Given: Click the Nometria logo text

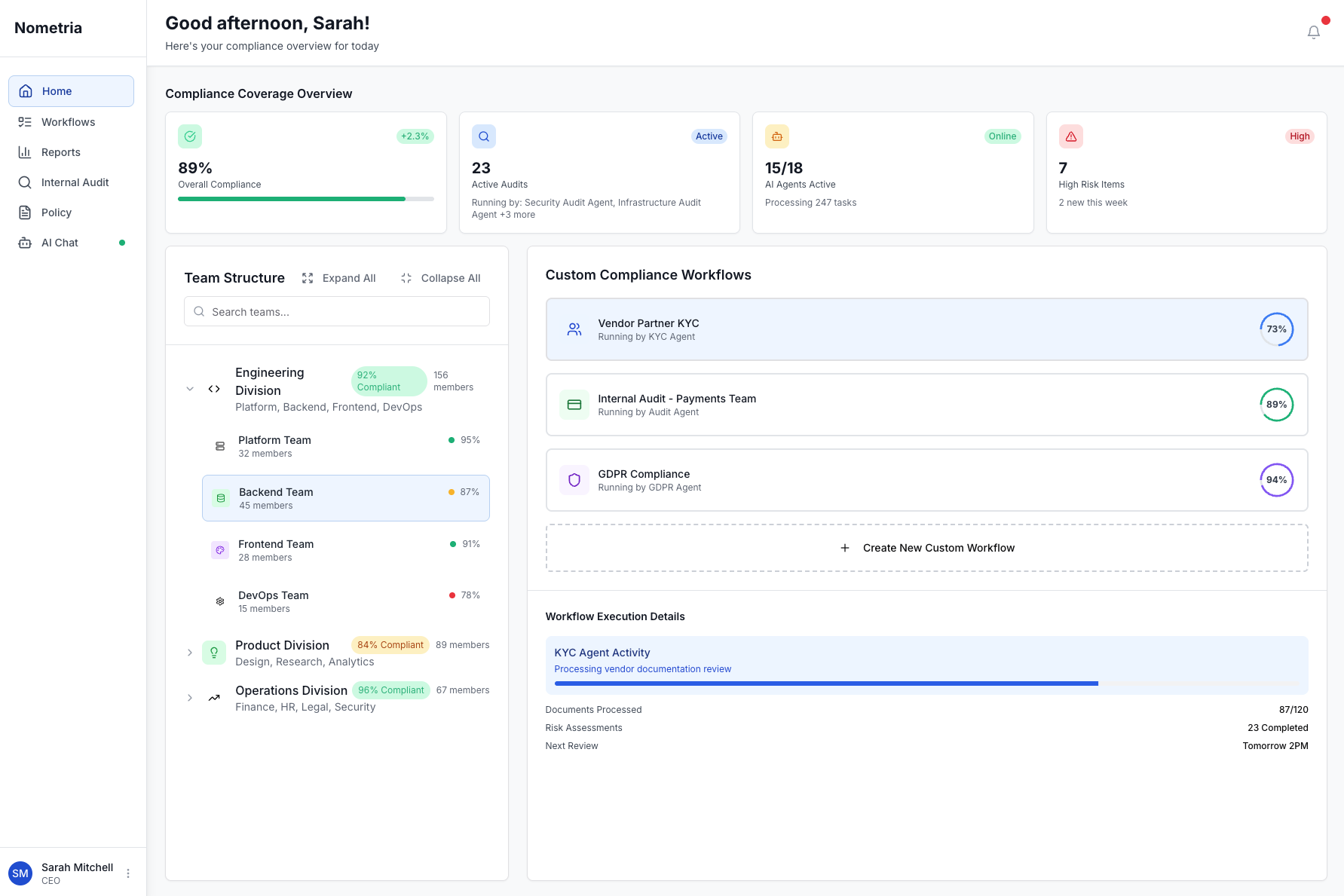Looking at the screenshot, I should coord(48,28).
